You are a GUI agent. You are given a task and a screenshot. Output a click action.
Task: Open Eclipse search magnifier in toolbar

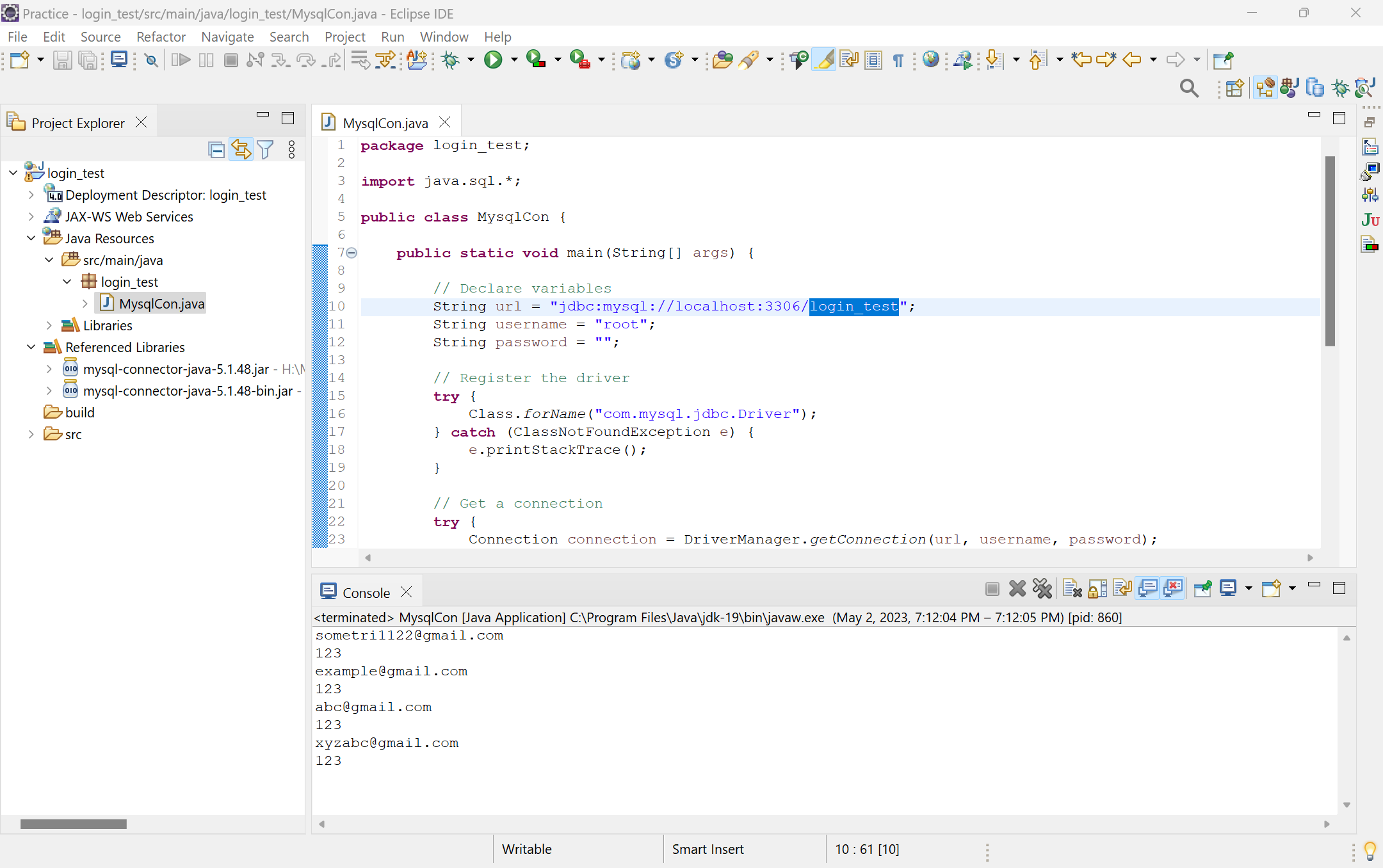[x=1189, y=88]
